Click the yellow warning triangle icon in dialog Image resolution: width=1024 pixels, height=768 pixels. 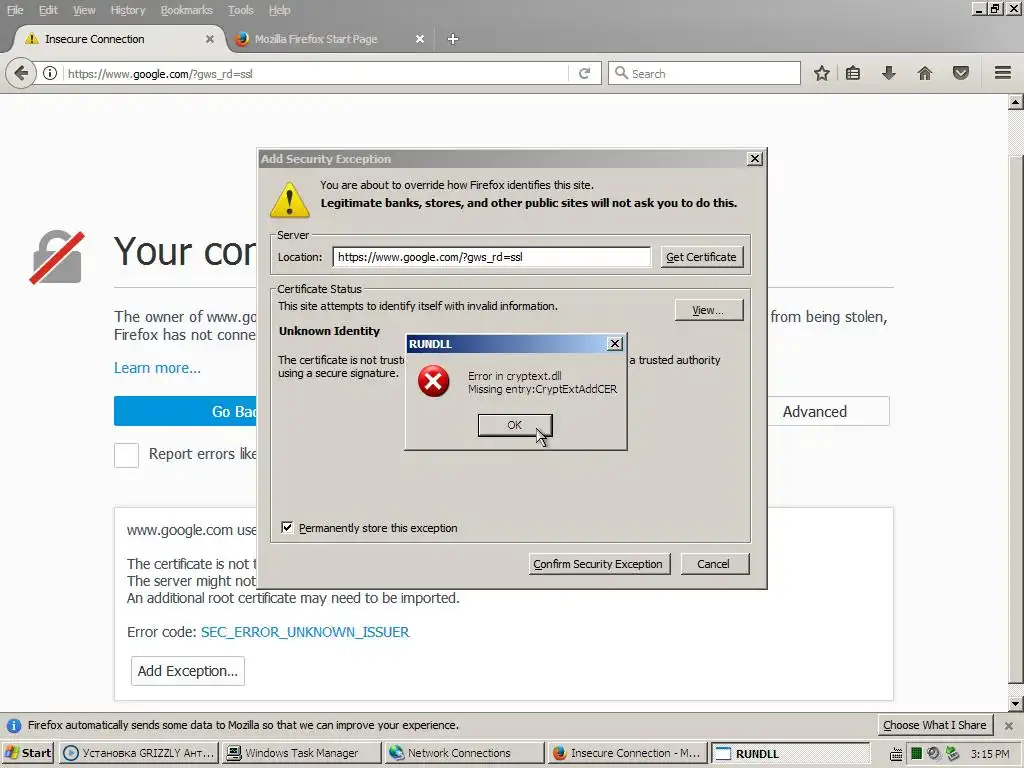[289, 199]
